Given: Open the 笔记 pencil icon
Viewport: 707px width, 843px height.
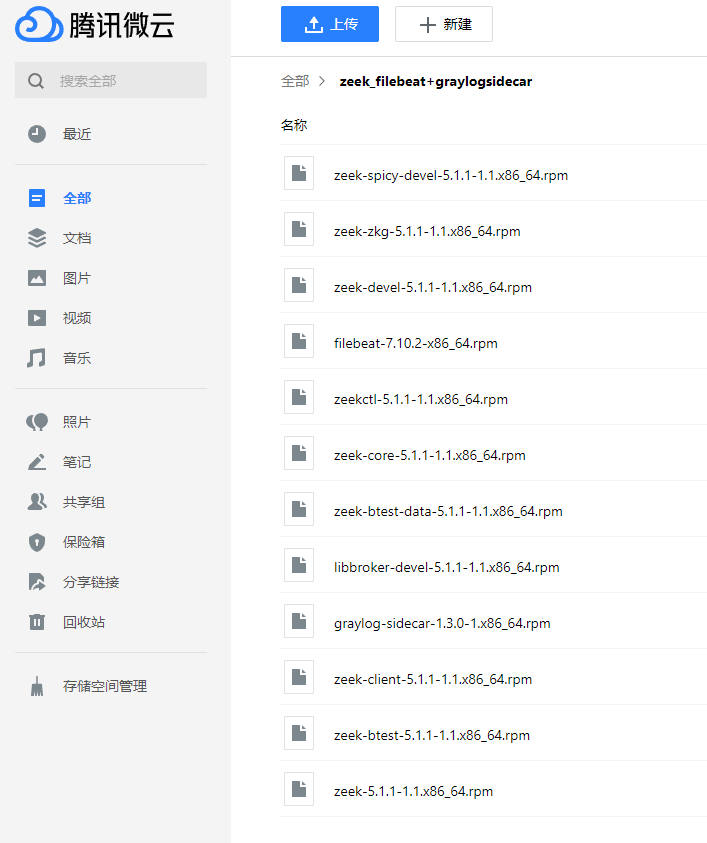Looking at the screenshot, I should pyautogui.click(x=37, y=462).
